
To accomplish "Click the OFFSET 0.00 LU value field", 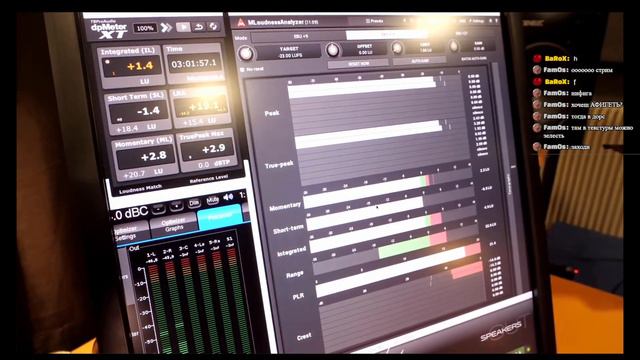I will [364, 49].
